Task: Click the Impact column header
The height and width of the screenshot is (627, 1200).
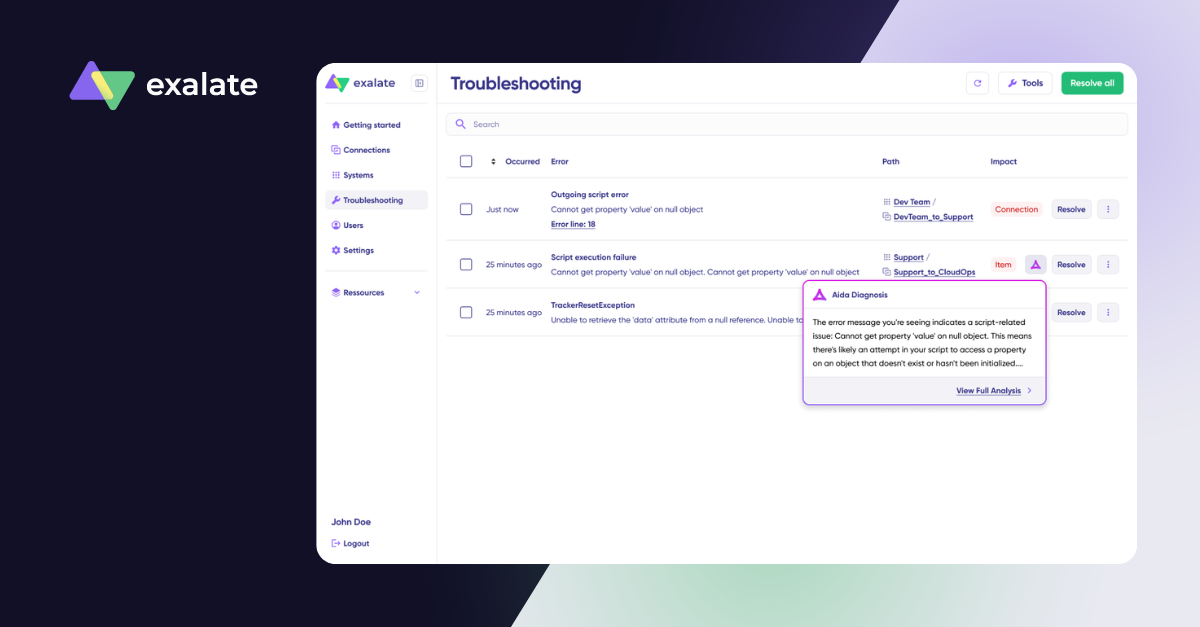Action: point(1003,161)
